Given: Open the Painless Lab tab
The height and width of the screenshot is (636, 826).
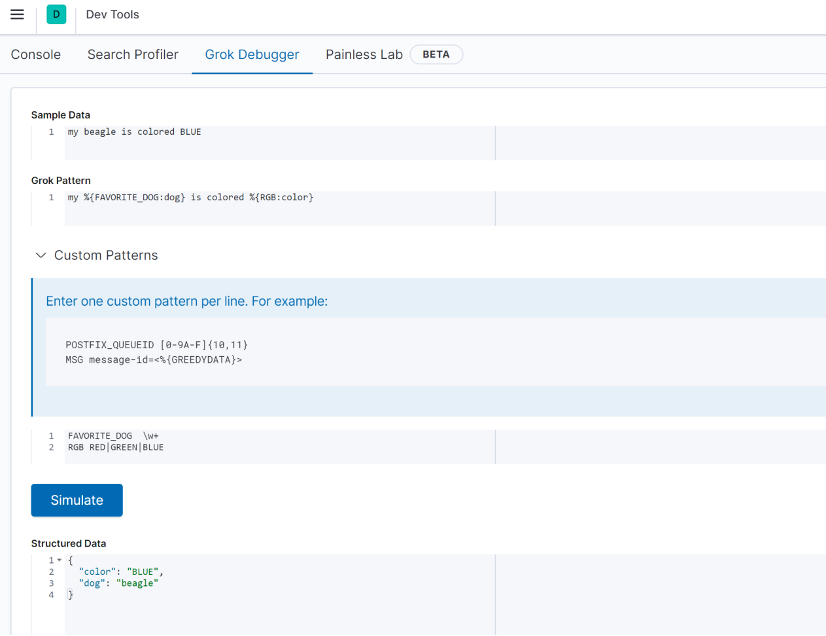Looking at the screenshot, I should point(364,54).
